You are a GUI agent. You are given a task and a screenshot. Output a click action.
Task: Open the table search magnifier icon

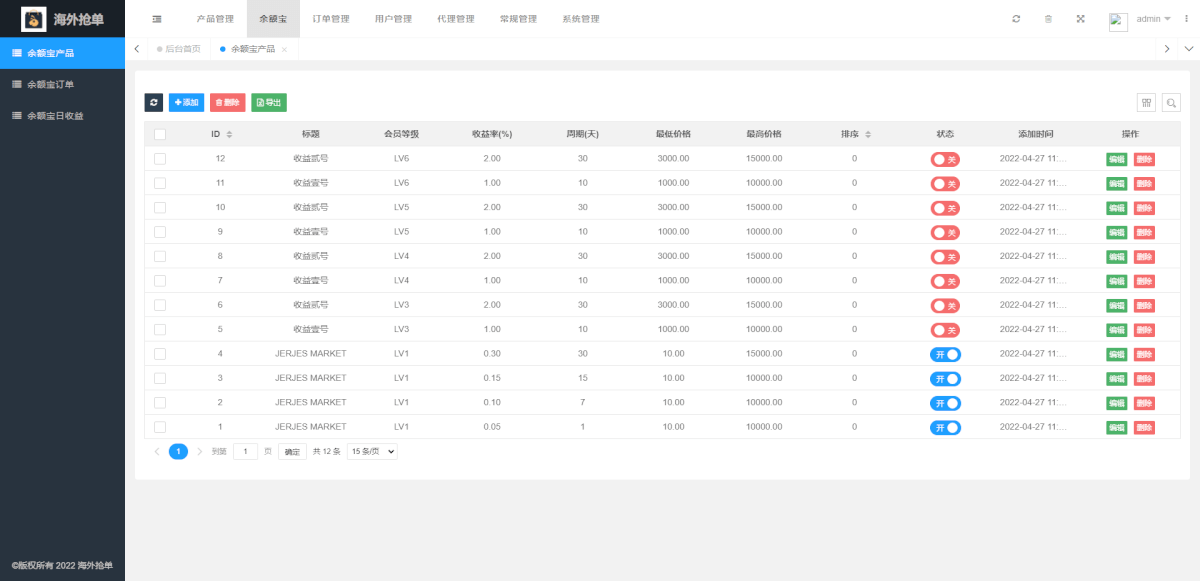coord(1170,102)
